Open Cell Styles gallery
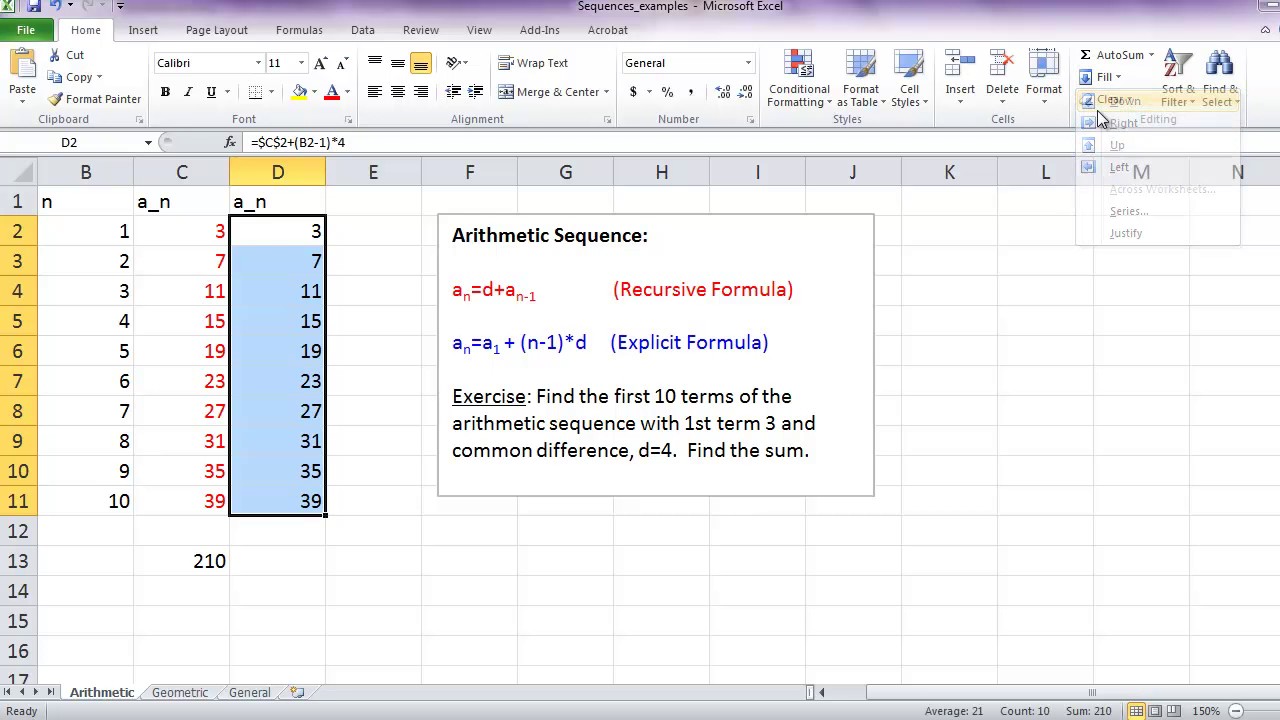The image size is (1280, 720). (909, 79)
